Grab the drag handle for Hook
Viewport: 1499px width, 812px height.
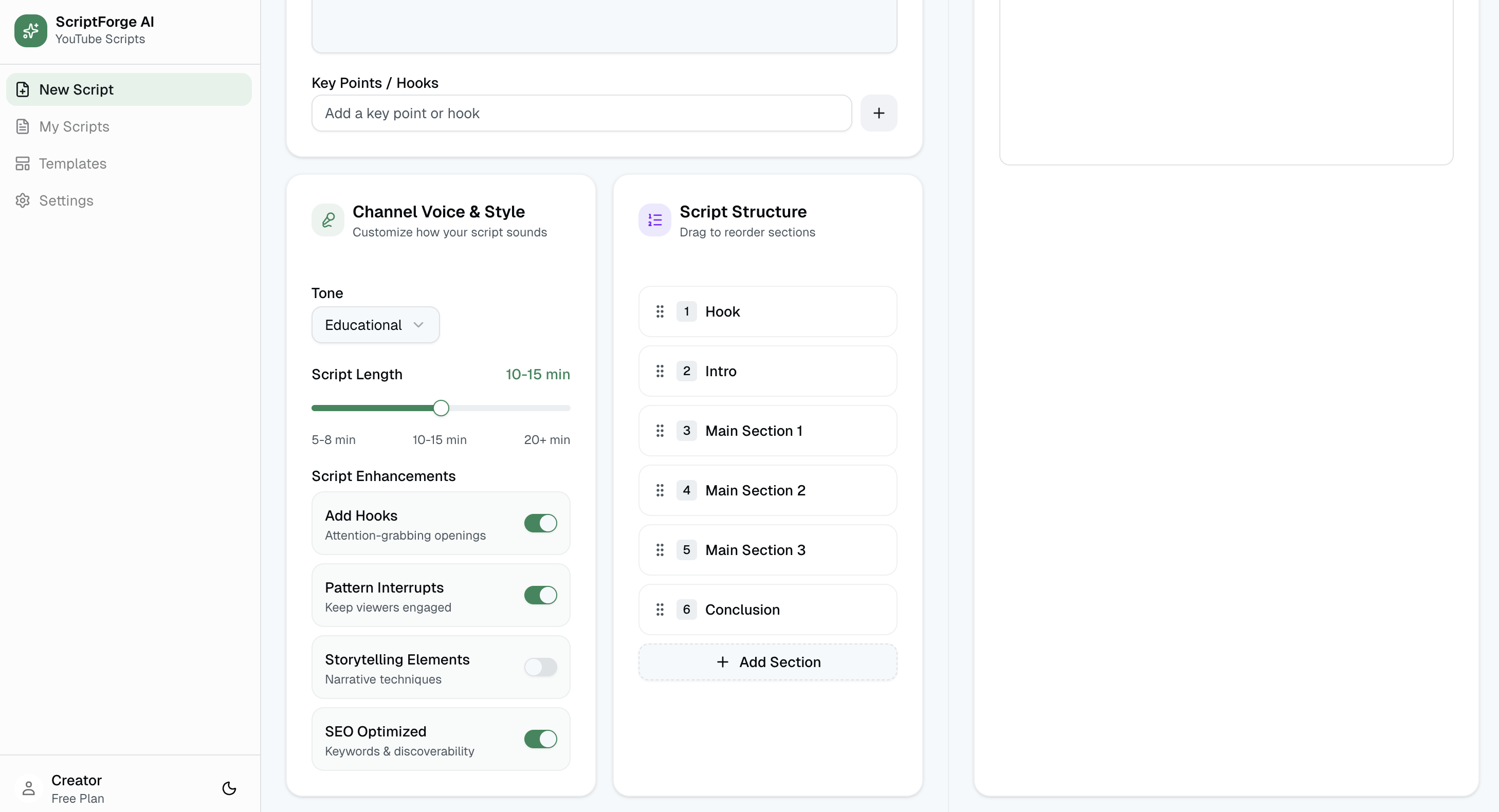click(660, 311)
